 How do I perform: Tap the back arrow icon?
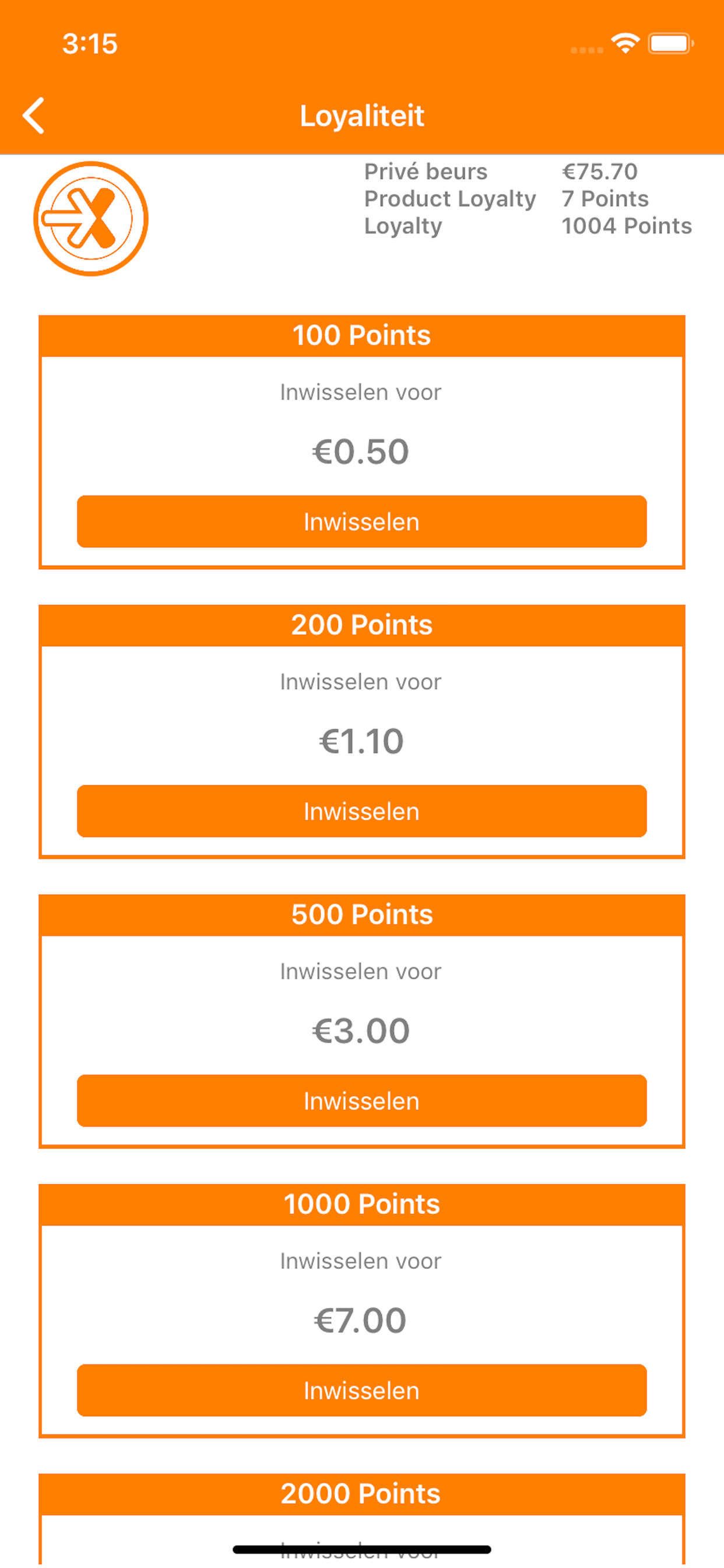pos(33,115)
